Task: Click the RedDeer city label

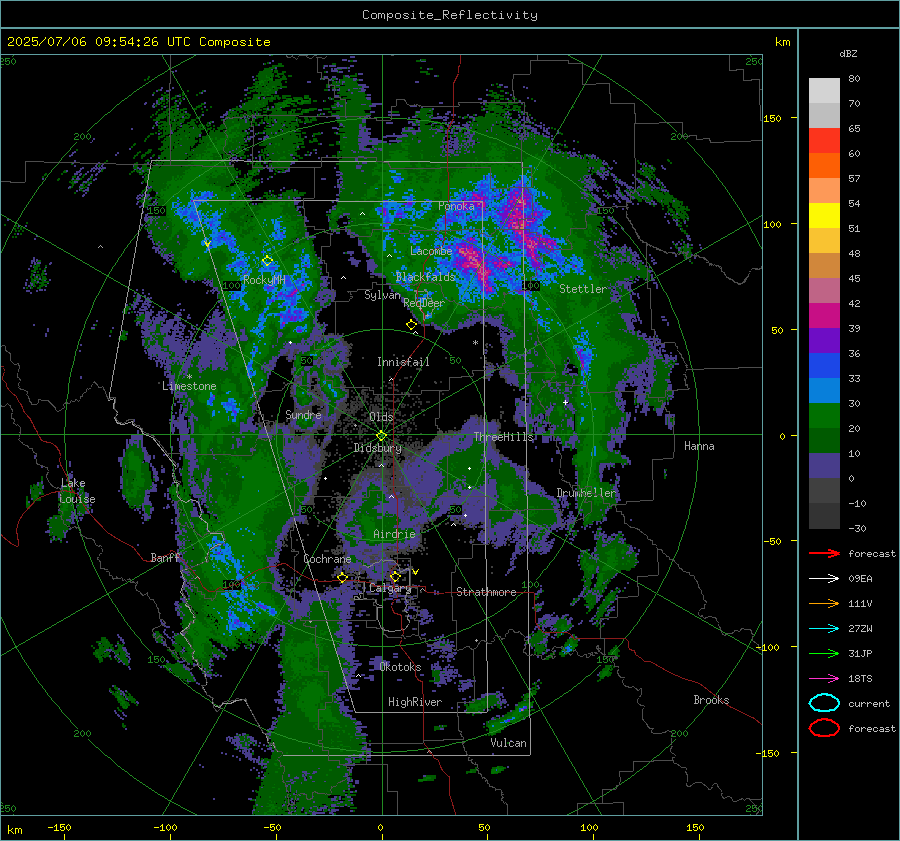Action: (424, 303)
